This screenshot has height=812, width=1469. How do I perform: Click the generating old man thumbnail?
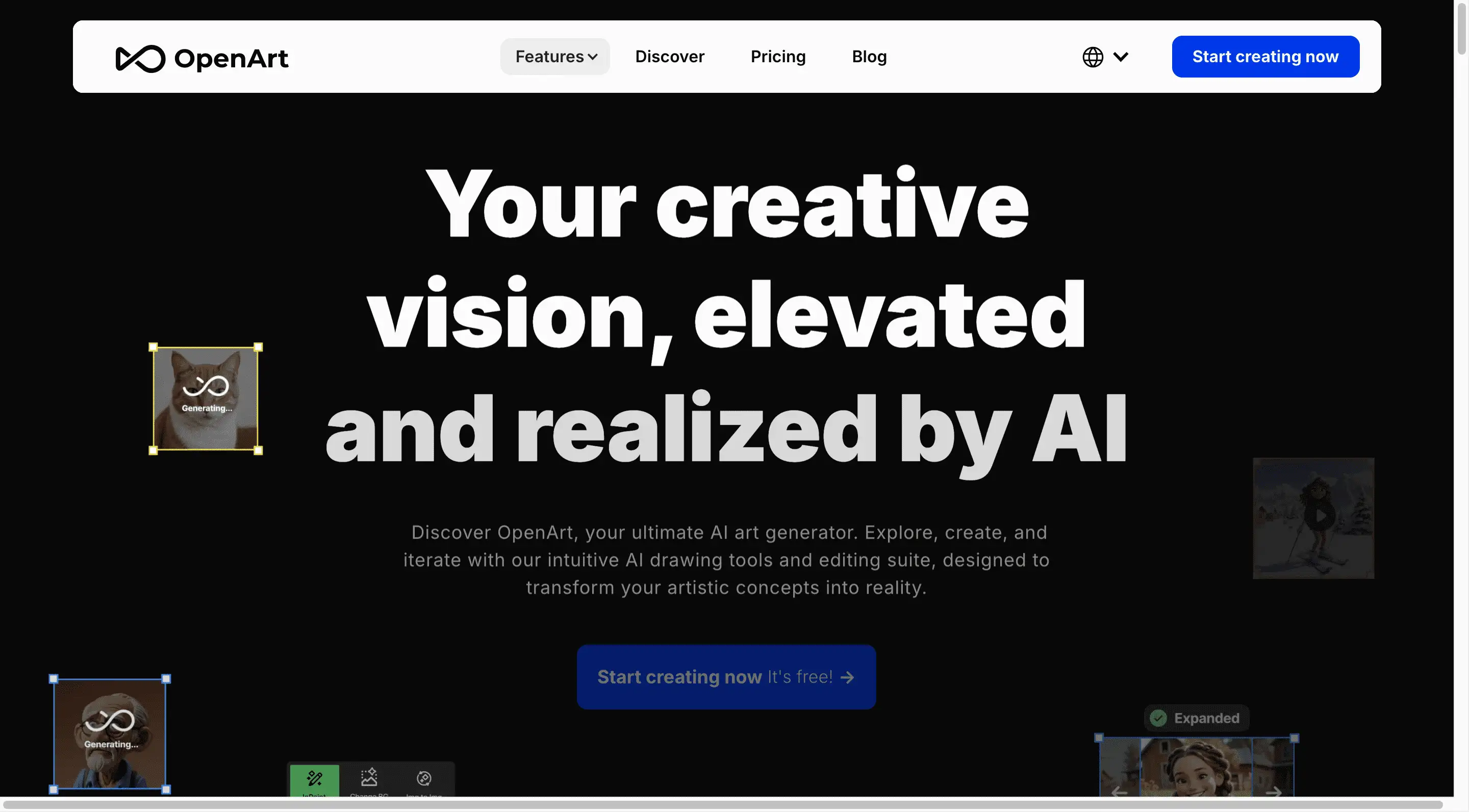coord(110,734)
